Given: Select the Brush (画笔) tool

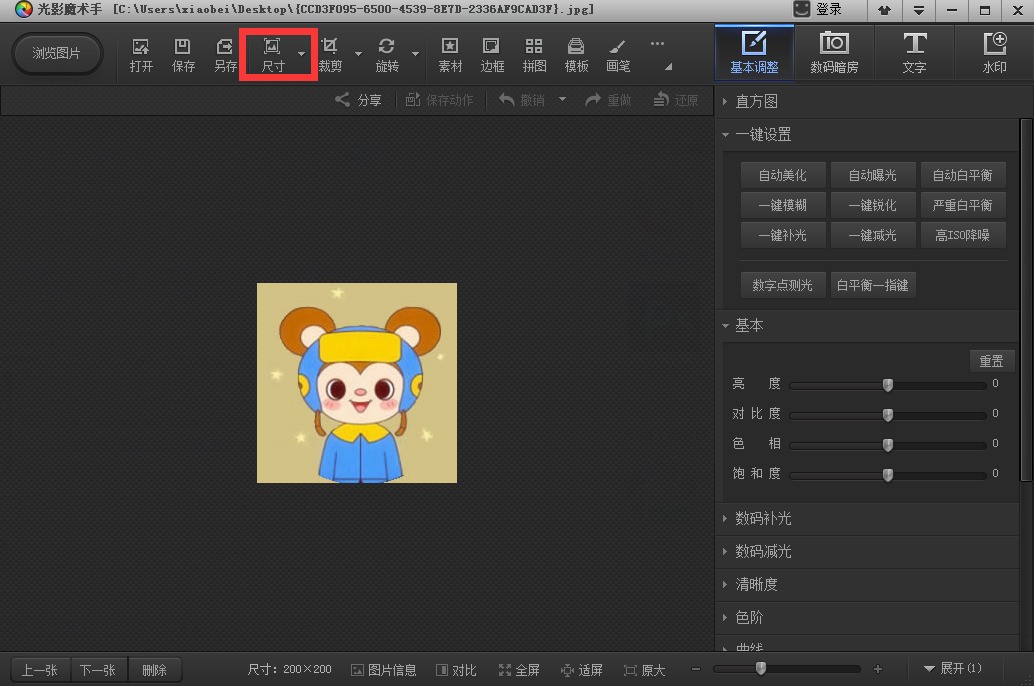Looking at the screenshot, I should coord(618,54).
